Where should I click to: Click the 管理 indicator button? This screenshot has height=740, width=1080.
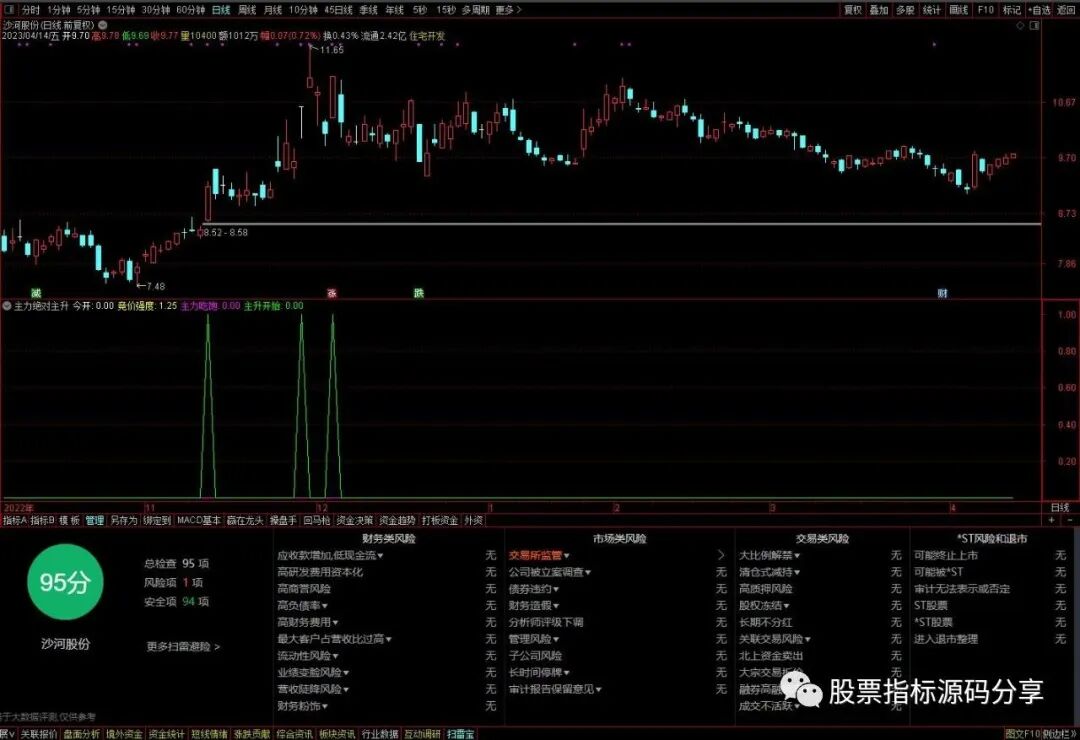coord(94,521)
